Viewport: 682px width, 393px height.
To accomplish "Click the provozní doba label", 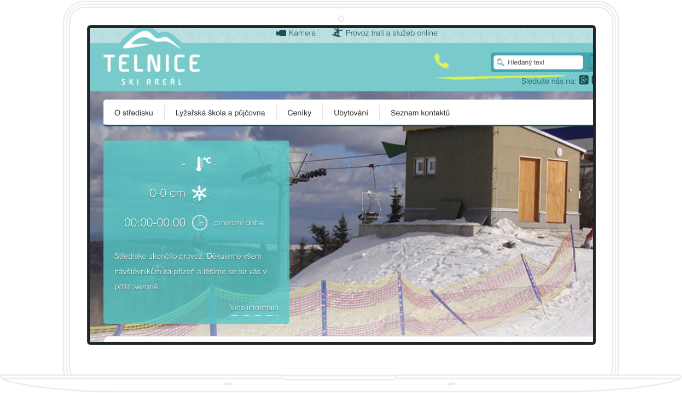I will click(x=238, y=223).
